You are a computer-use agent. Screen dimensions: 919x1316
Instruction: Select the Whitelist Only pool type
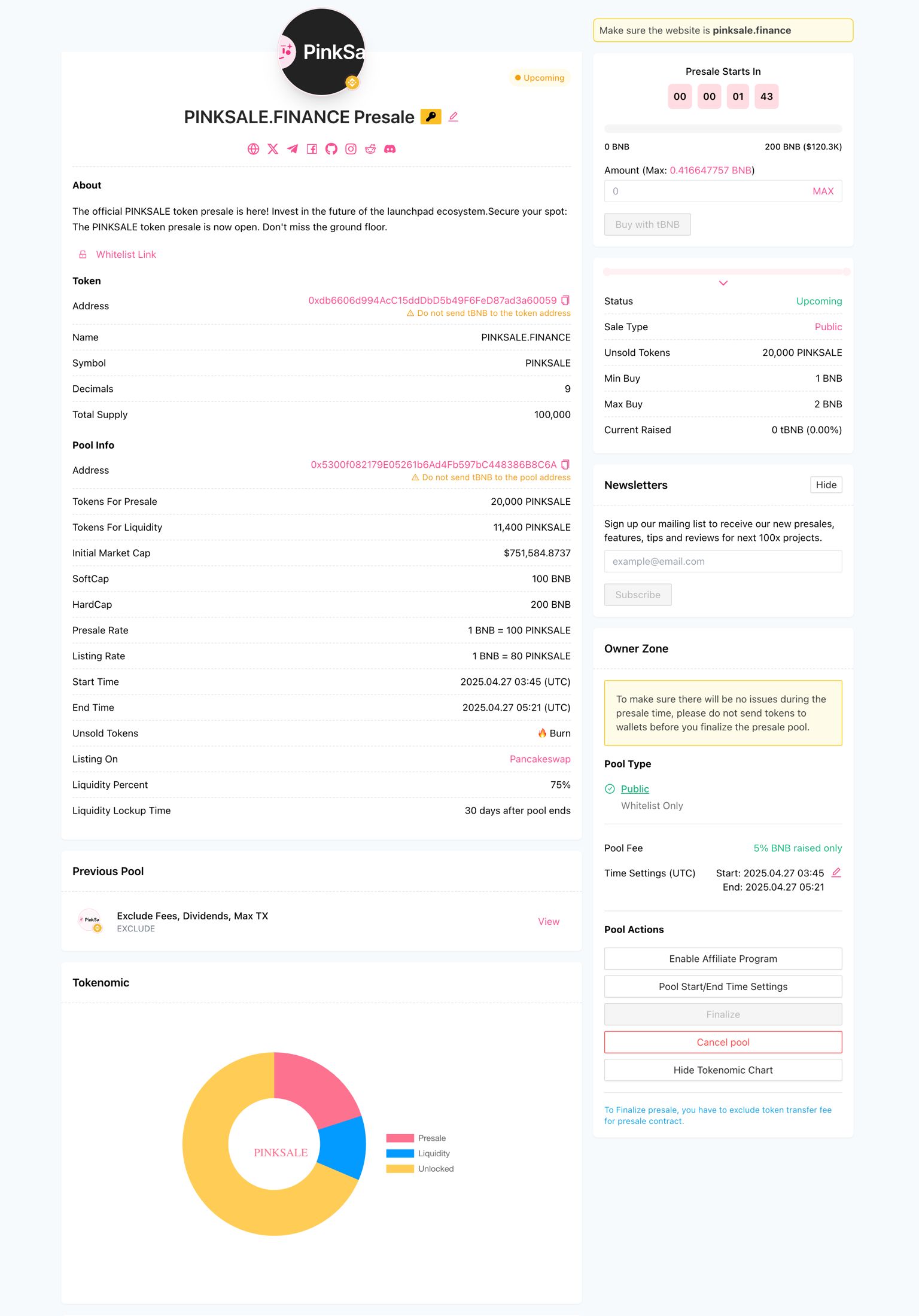[x=652, y=806]
